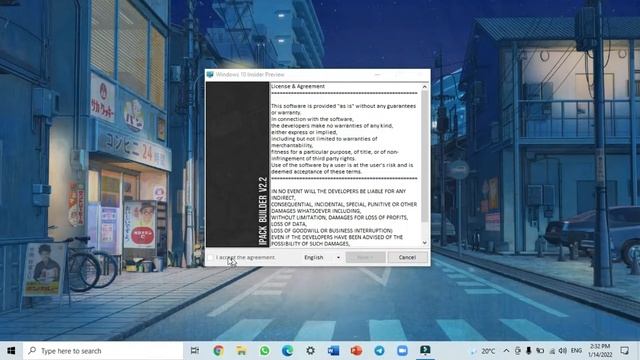Click the microphone tray icon
This screenshot has width=640, height=360.
529,351
